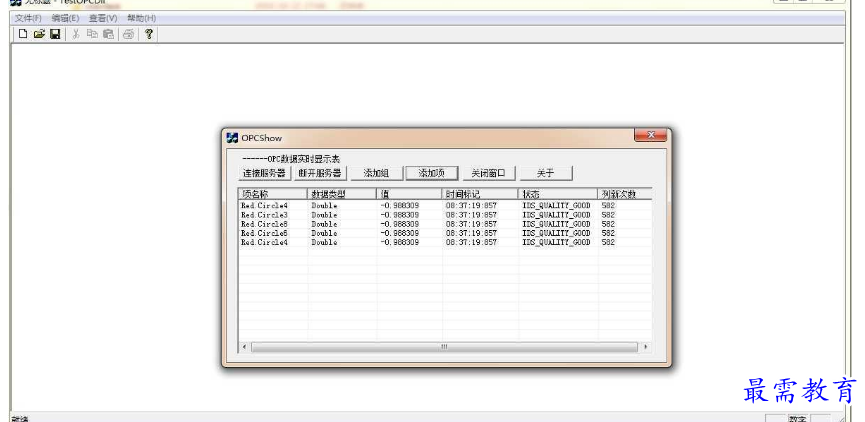This screenshot has height=422, width=865.
Task: Click the Copy toolbar icon
Action: coord(92,34)
